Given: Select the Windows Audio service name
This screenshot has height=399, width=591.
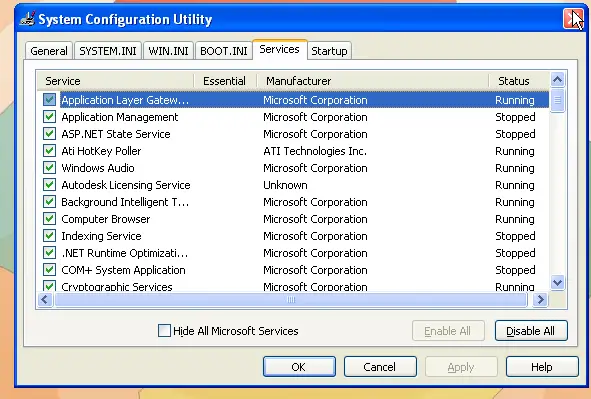Looking at the screenshot, I should pyautogui.click(x=98, y=168).
